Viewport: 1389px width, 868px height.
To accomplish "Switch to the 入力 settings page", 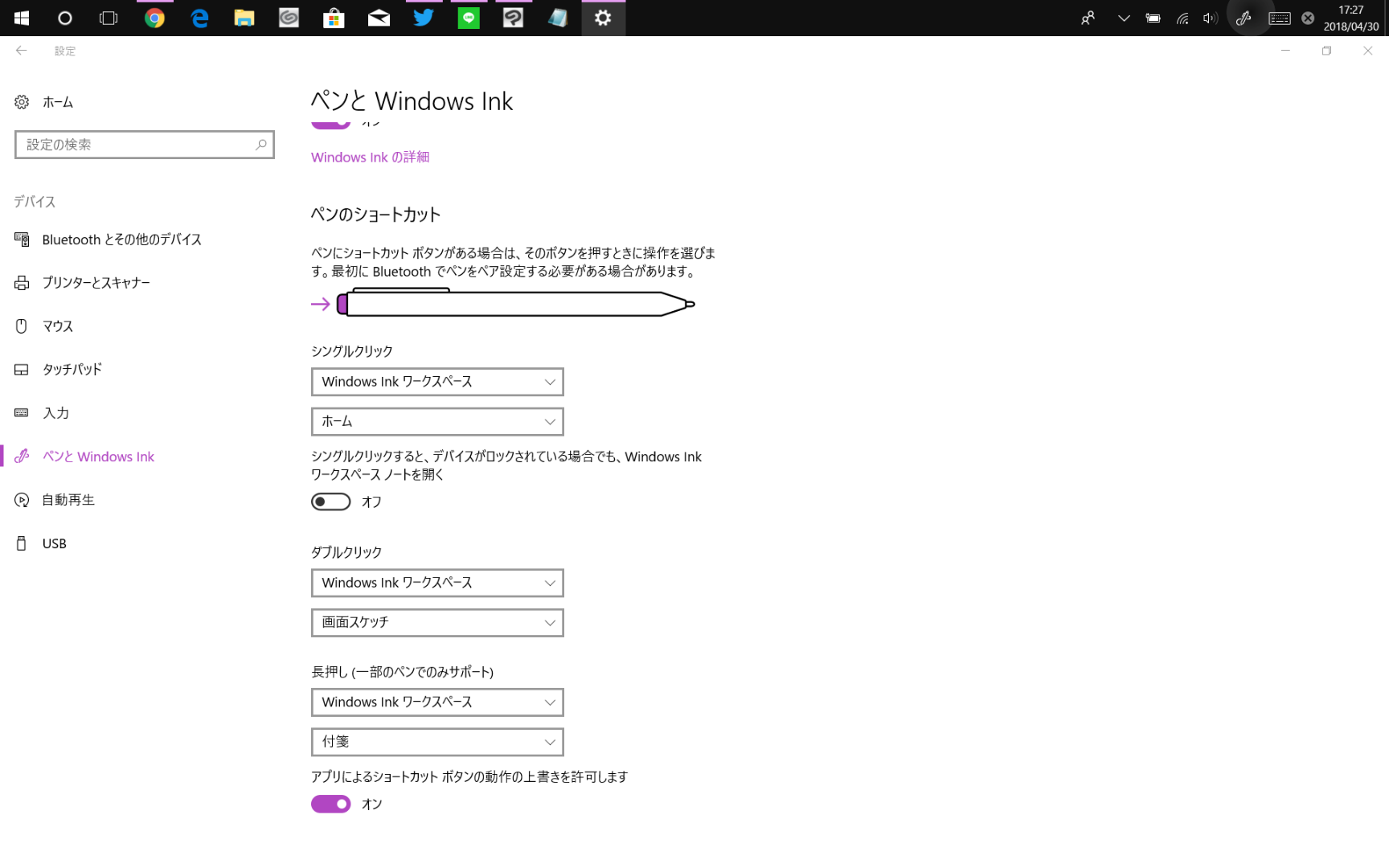I will pos(55,413).
